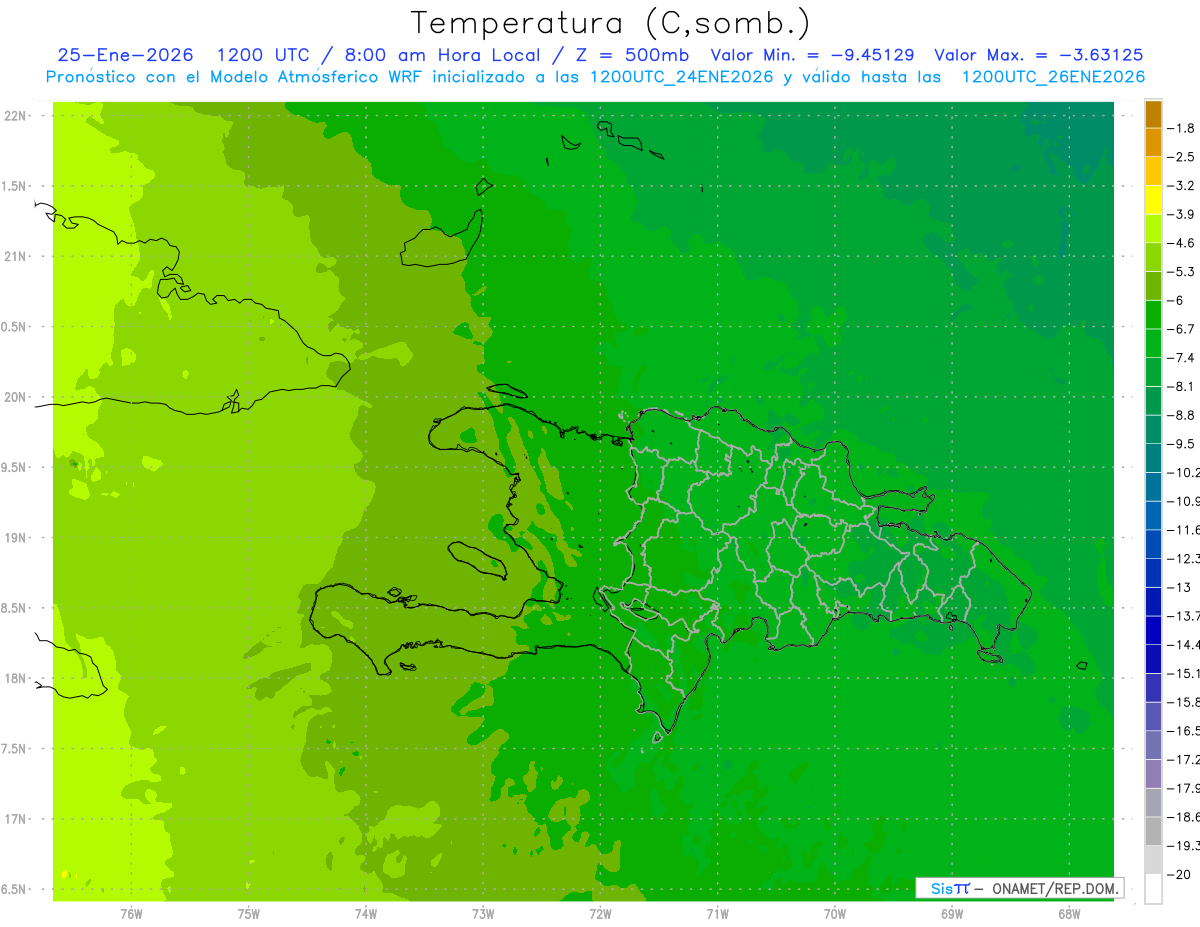Click the '20N' latitude label
Screen dimensions: 1200x927
point(16,397)
